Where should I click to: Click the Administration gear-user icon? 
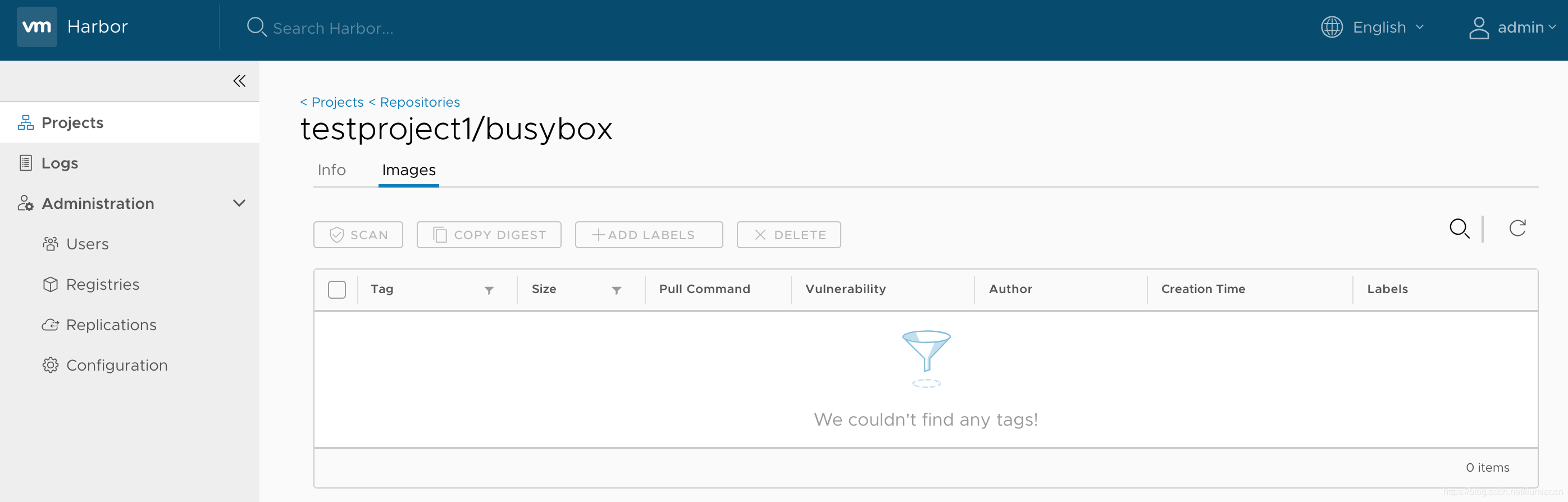tap(26, 203)
